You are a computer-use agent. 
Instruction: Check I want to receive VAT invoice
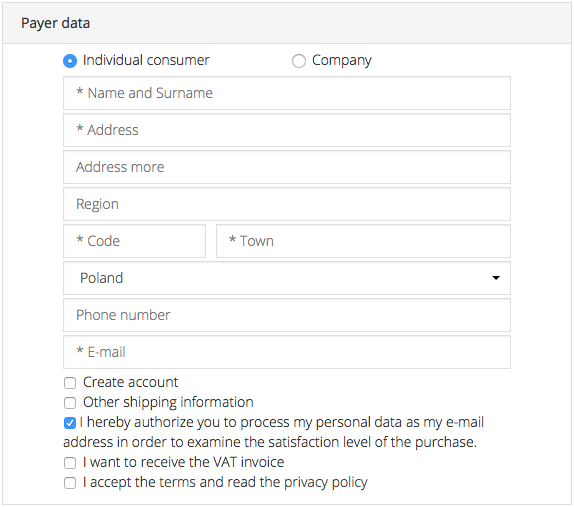pyautogui.click(x=70, y=463)
